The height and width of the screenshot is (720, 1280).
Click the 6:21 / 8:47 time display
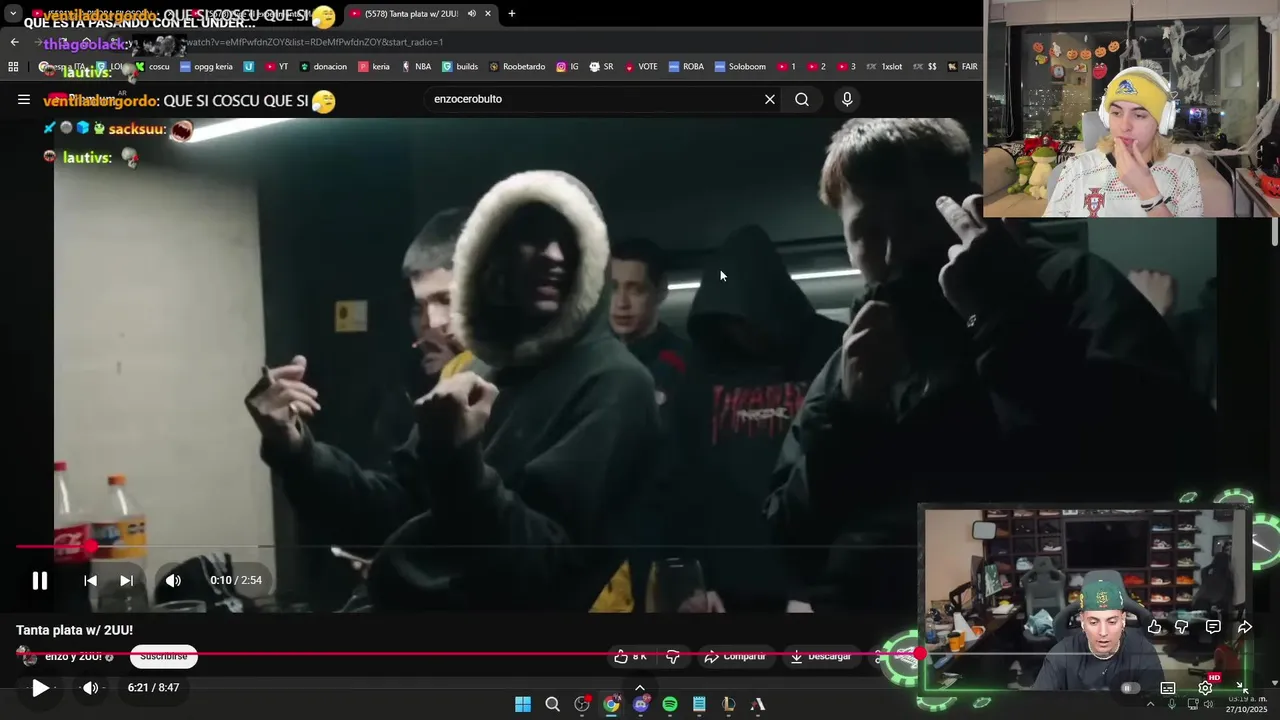coord(153,688)
